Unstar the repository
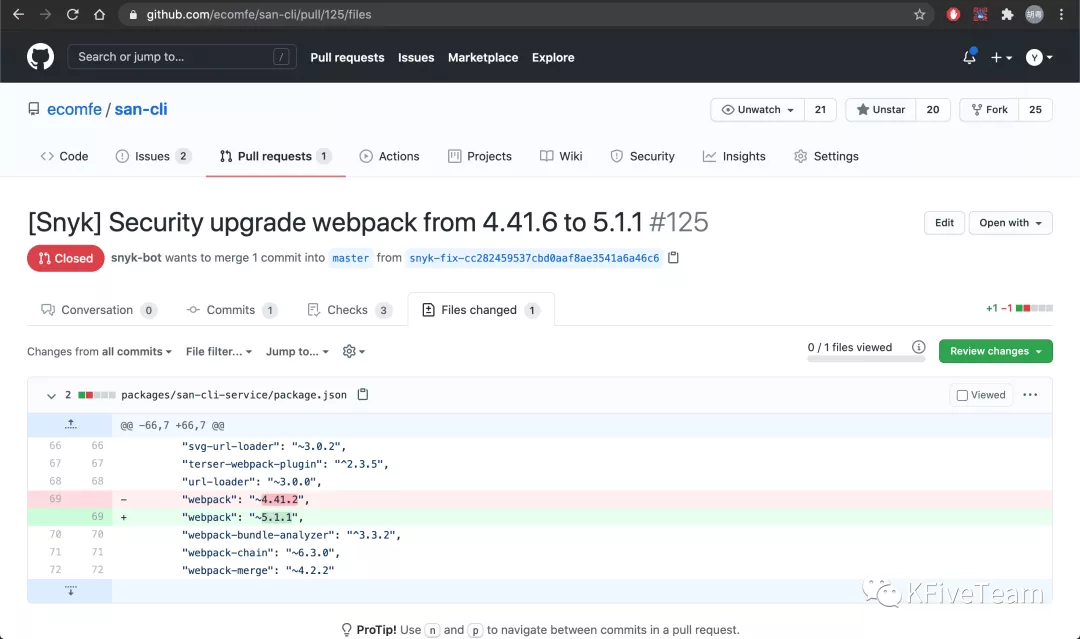The width and height of the screenshot is (1080, 639). [x=881, y=109]
